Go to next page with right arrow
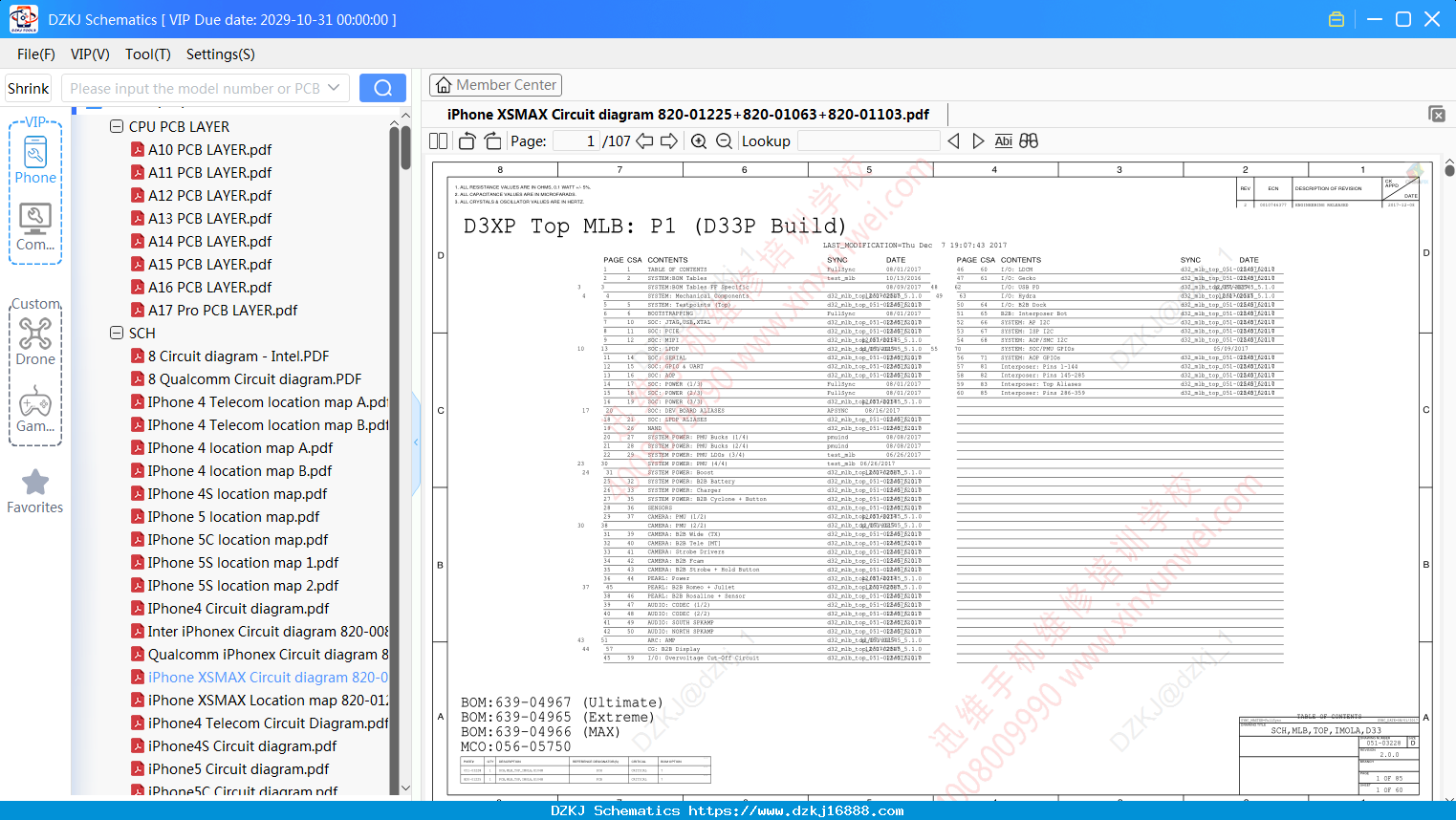Image resolution: width=1456 pixels, height=820 pixels. pos(669,140)
